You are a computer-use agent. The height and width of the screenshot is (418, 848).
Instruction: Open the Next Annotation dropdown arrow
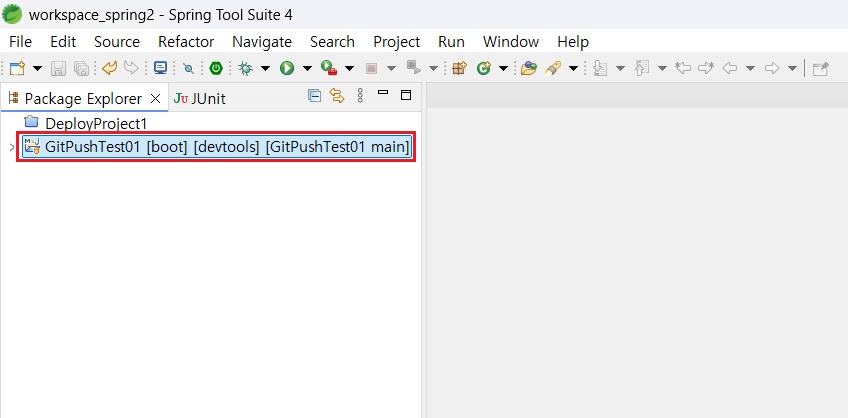[620, 68]
